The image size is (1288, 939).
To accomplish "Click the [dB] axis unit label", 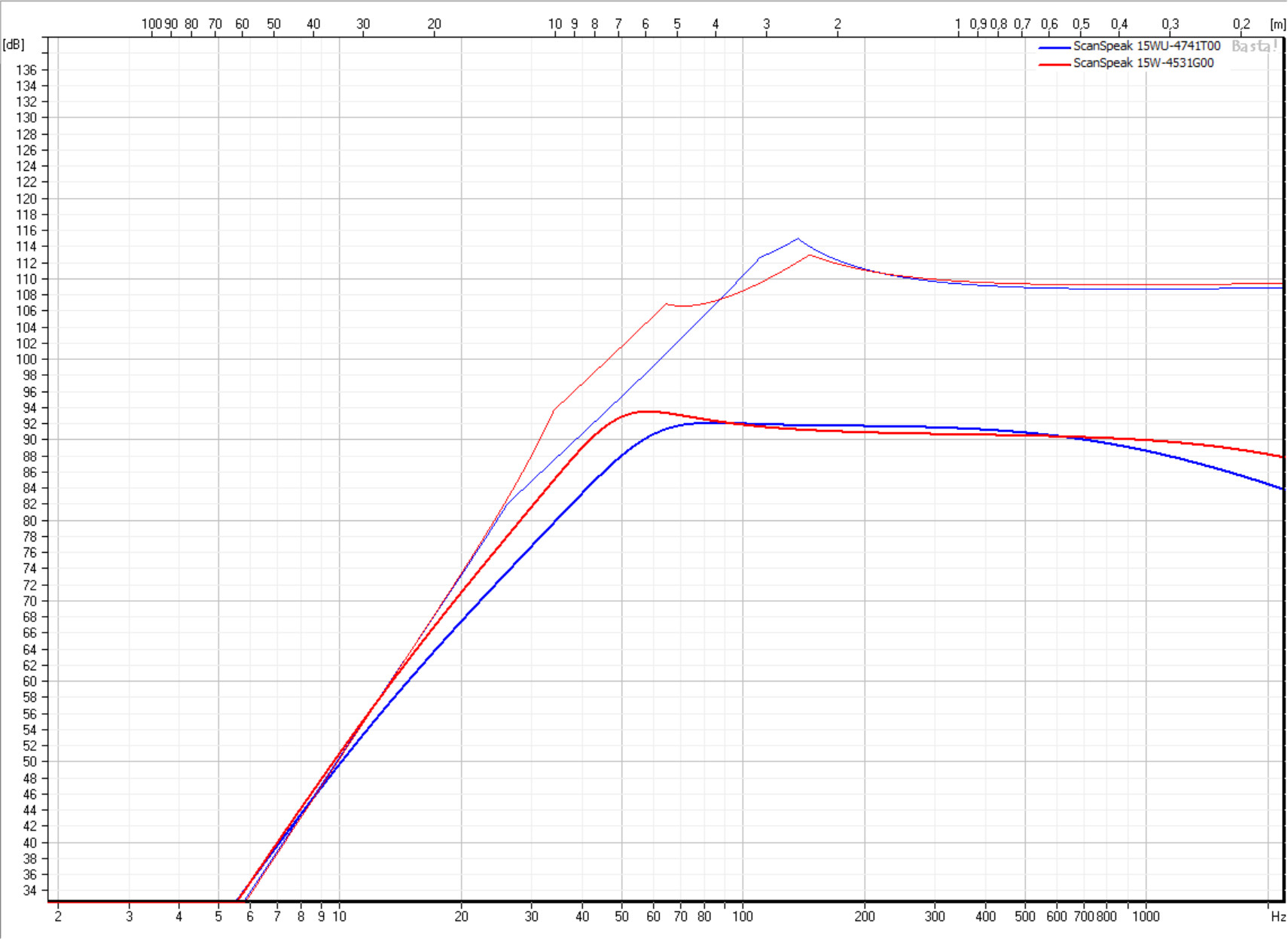I will click(14, 44).
